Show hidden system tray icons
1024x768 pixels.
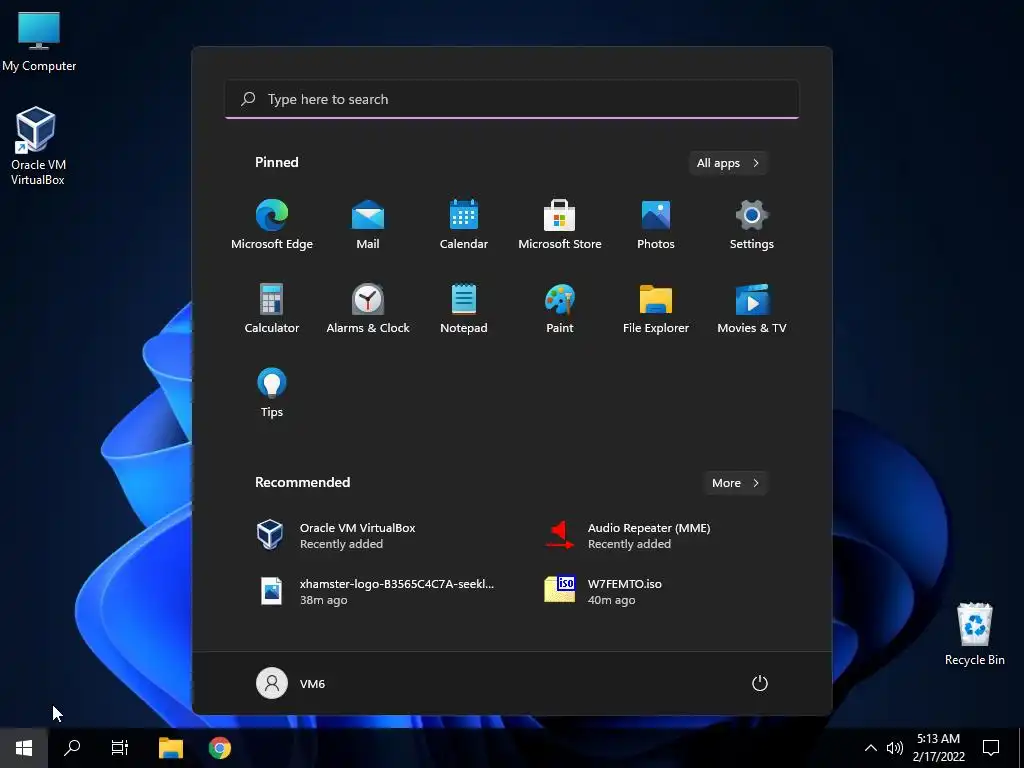coord(871,748)
